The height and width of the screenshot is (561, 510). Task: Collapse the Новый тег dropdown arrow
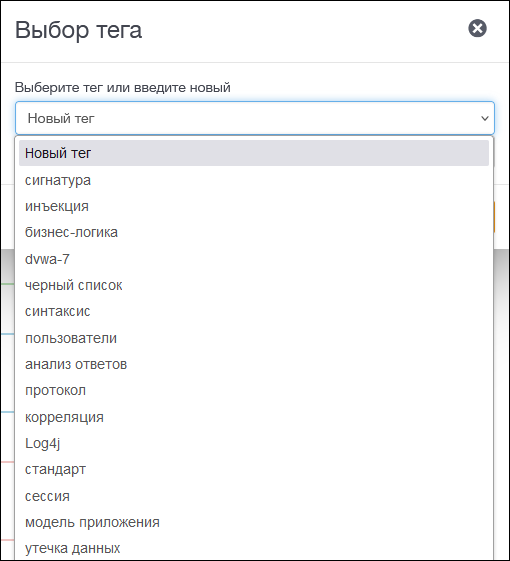pos(485,118)
